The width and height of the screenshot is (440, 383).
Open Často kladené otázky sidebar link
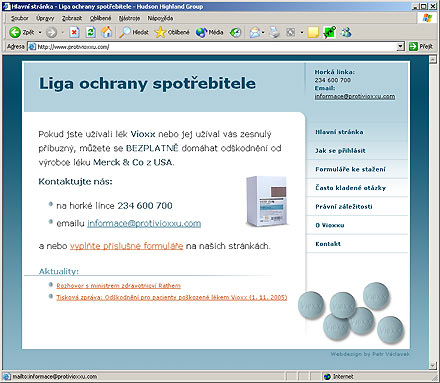point(350,188)
